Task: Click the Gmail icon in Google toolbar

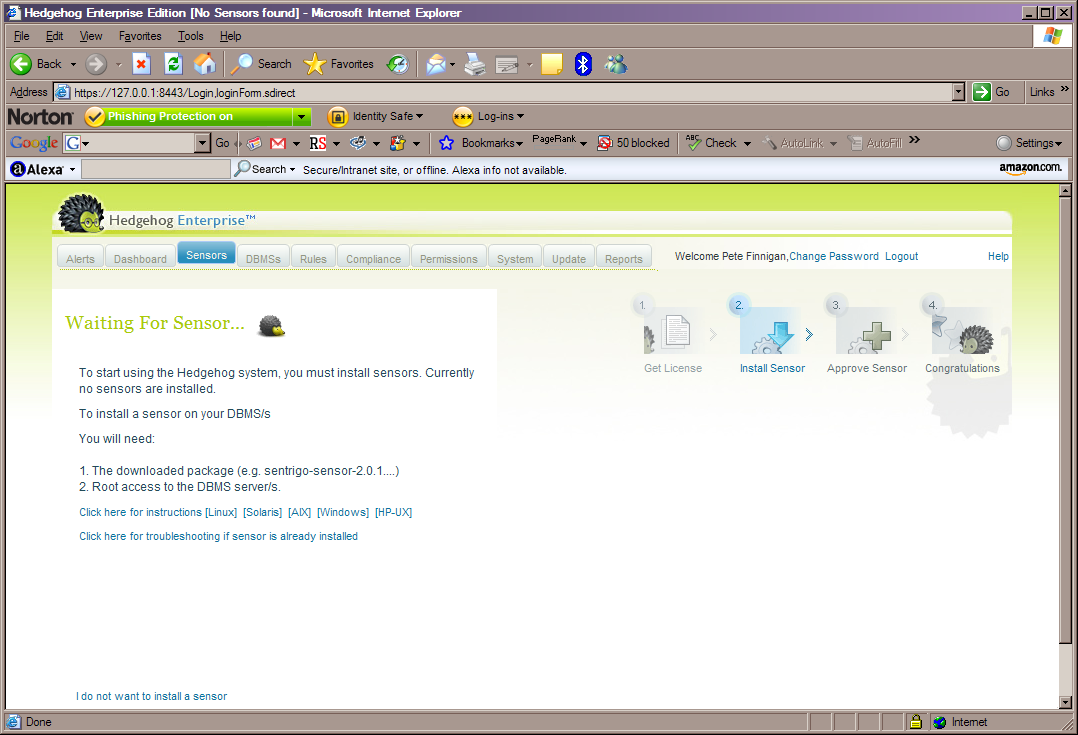Action: click(278, 143)
